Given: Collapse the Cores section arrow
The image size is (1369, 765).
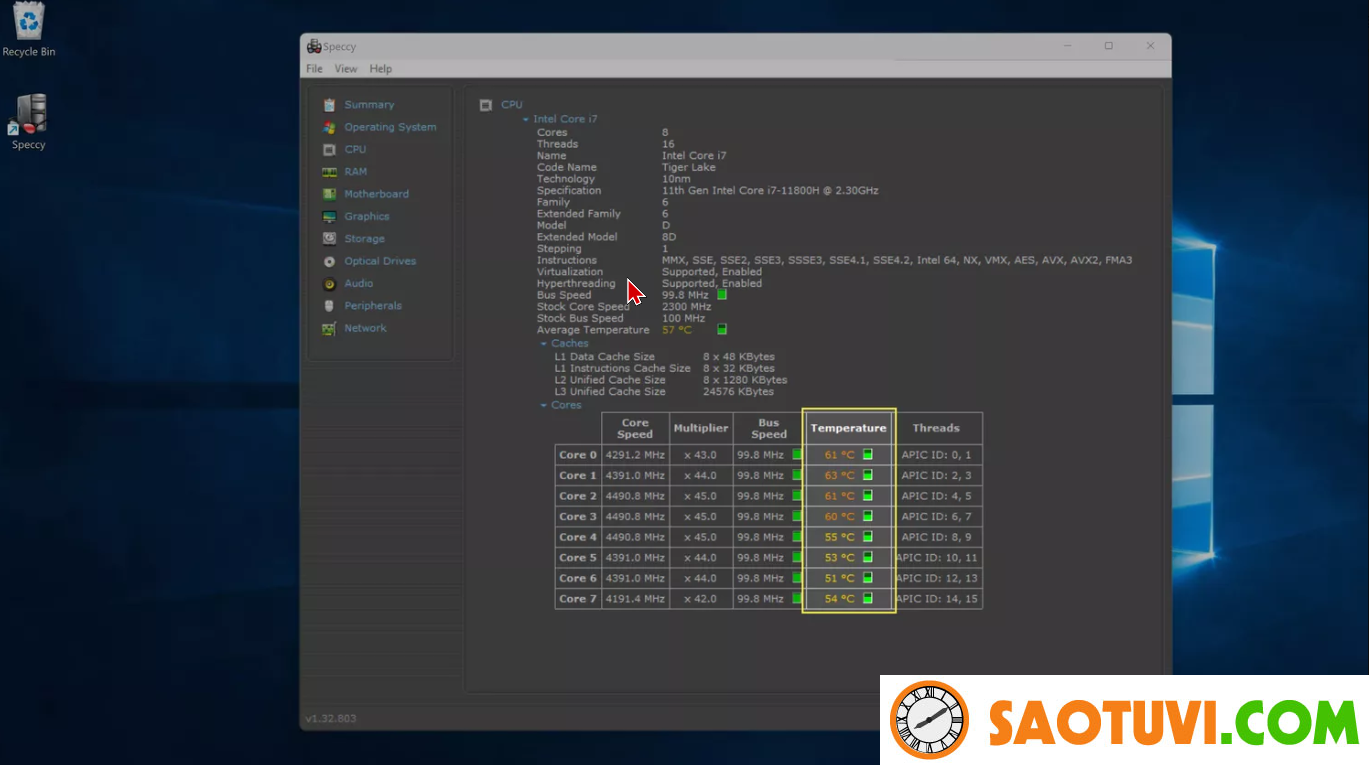Looking at the screenshot, I should (x=544, y=406).
